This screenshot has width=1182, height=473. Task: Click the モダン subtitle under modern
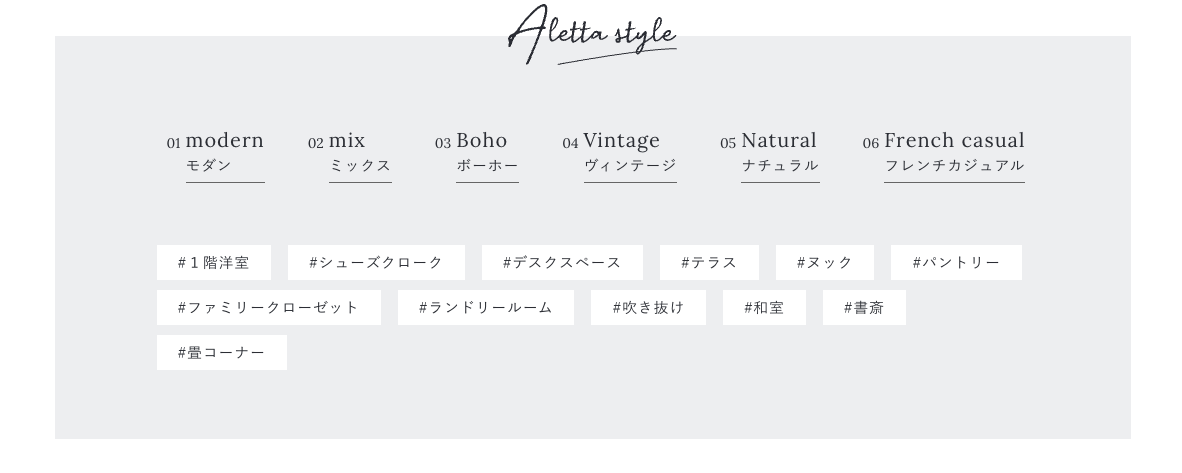coord(209,166)
